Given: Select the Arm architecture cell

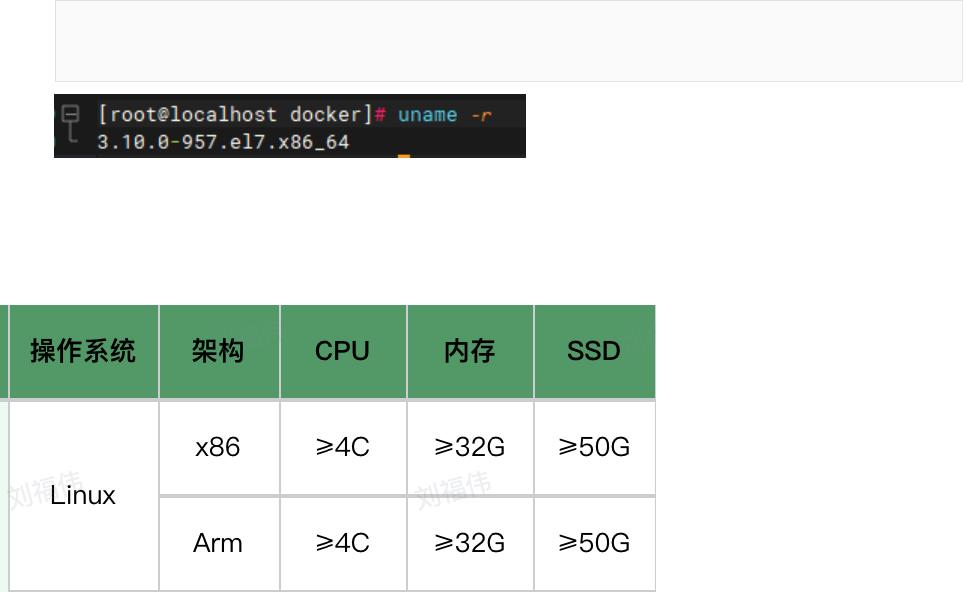Looking at the screenshot, I should point(218,543).
